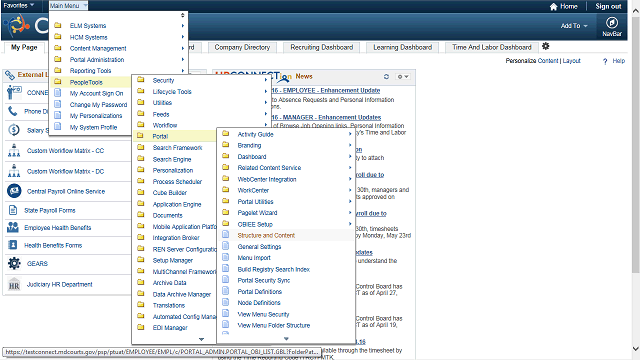Image resolution: width=640 pixels, height=360 pixels.
Task: Click the Custom Workflow Matrix - DC icon
Action: 14,171
